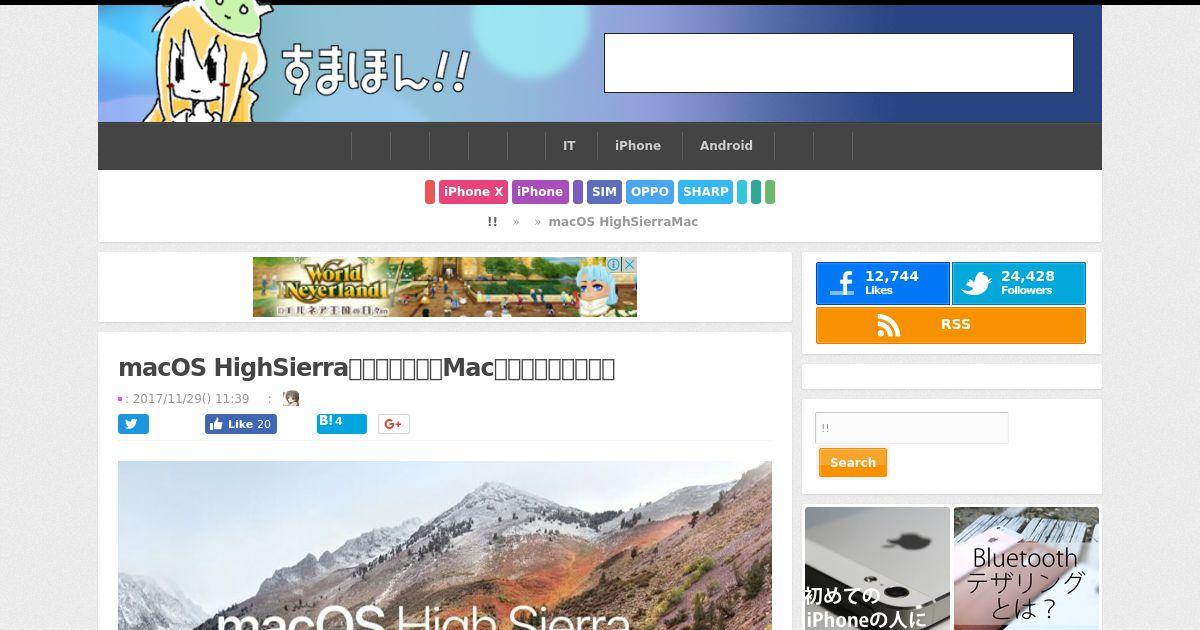Open Facebook page with 12,744 Likes

click(x=883, y=284)
